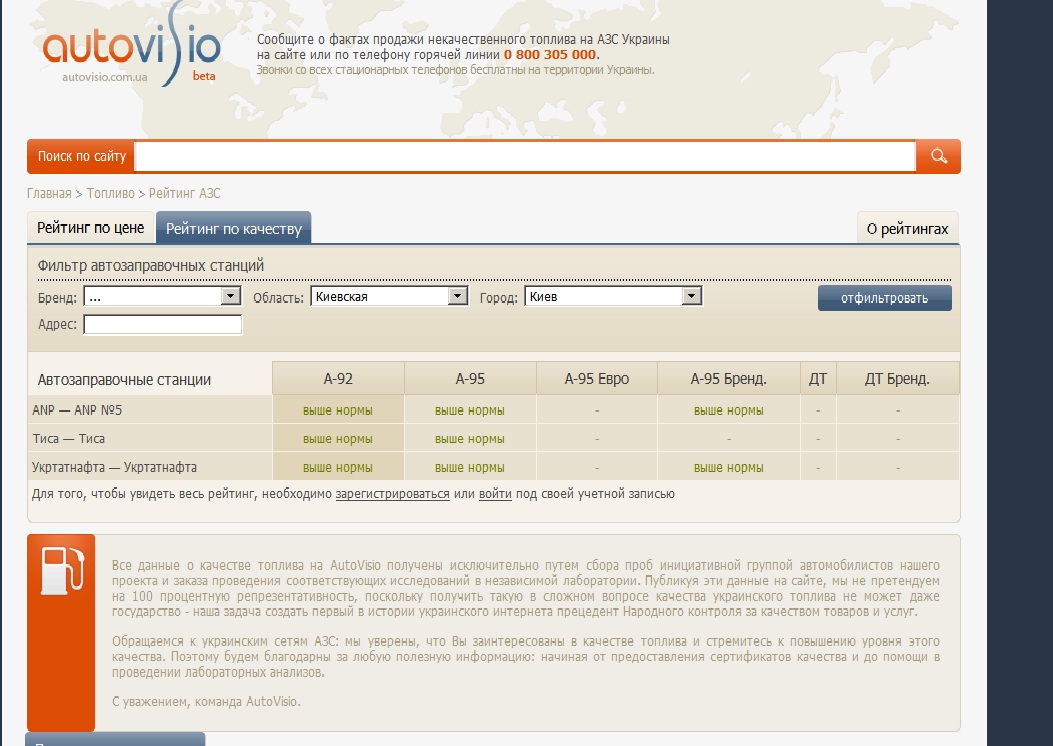Image resolution: width=1053 pixels, height=746 pixels.
Task: Click the A-92 column header
Action: 338,379
